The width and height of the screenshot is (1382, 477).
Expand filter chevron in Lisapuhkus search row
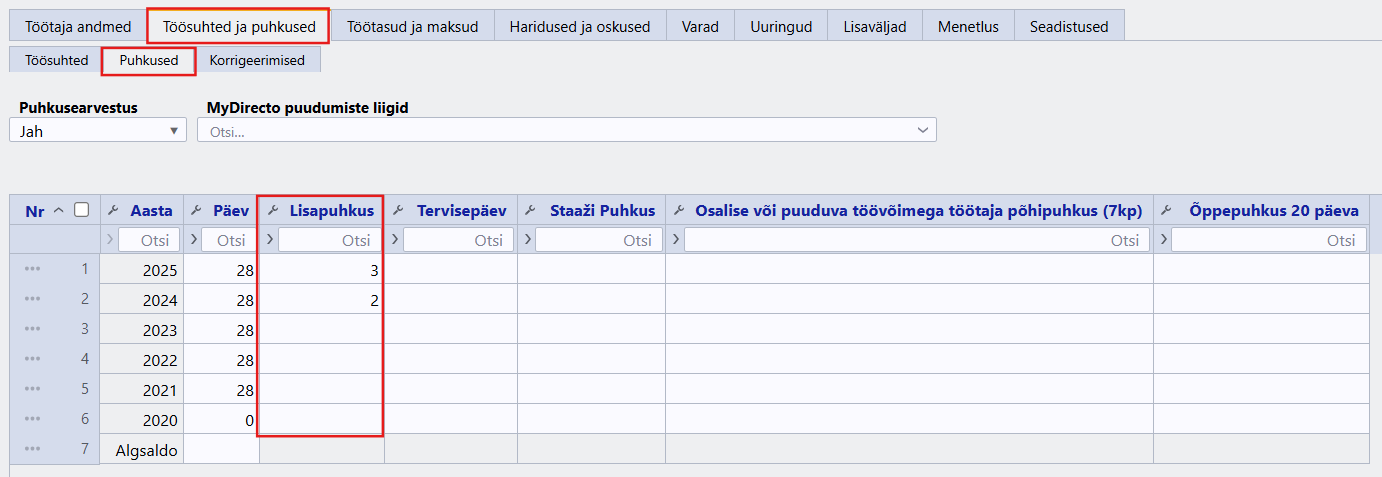pyautogui.click(x=268, y=240)
